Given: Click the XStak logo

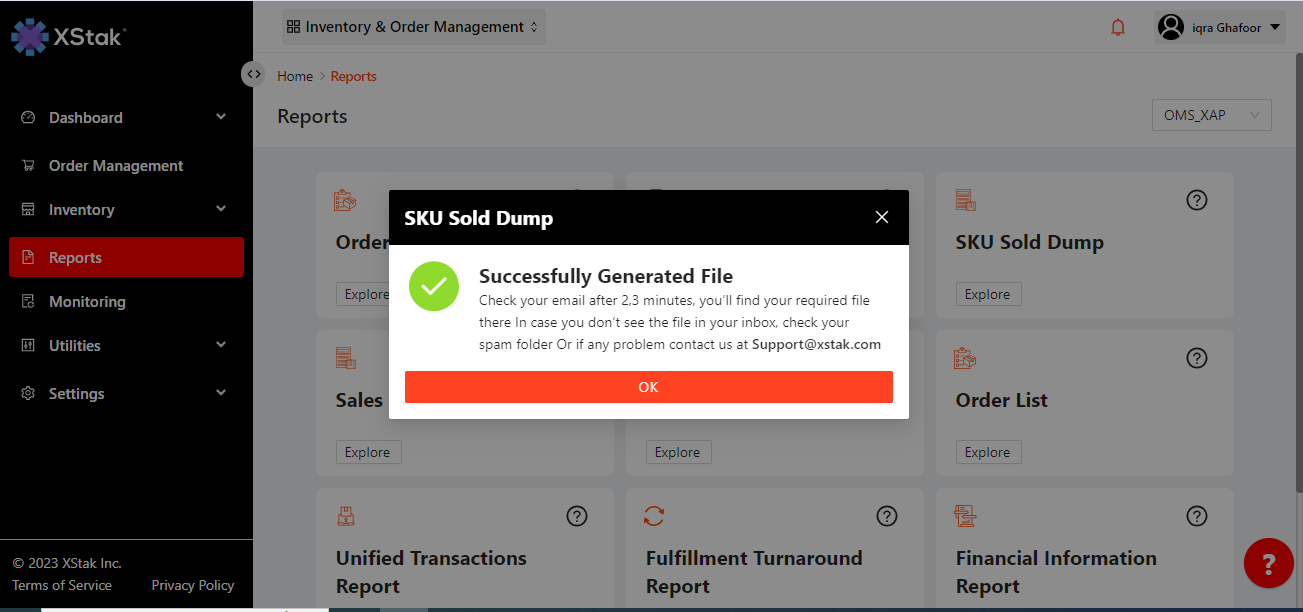Looking at the screenshot, I should 68,37.
